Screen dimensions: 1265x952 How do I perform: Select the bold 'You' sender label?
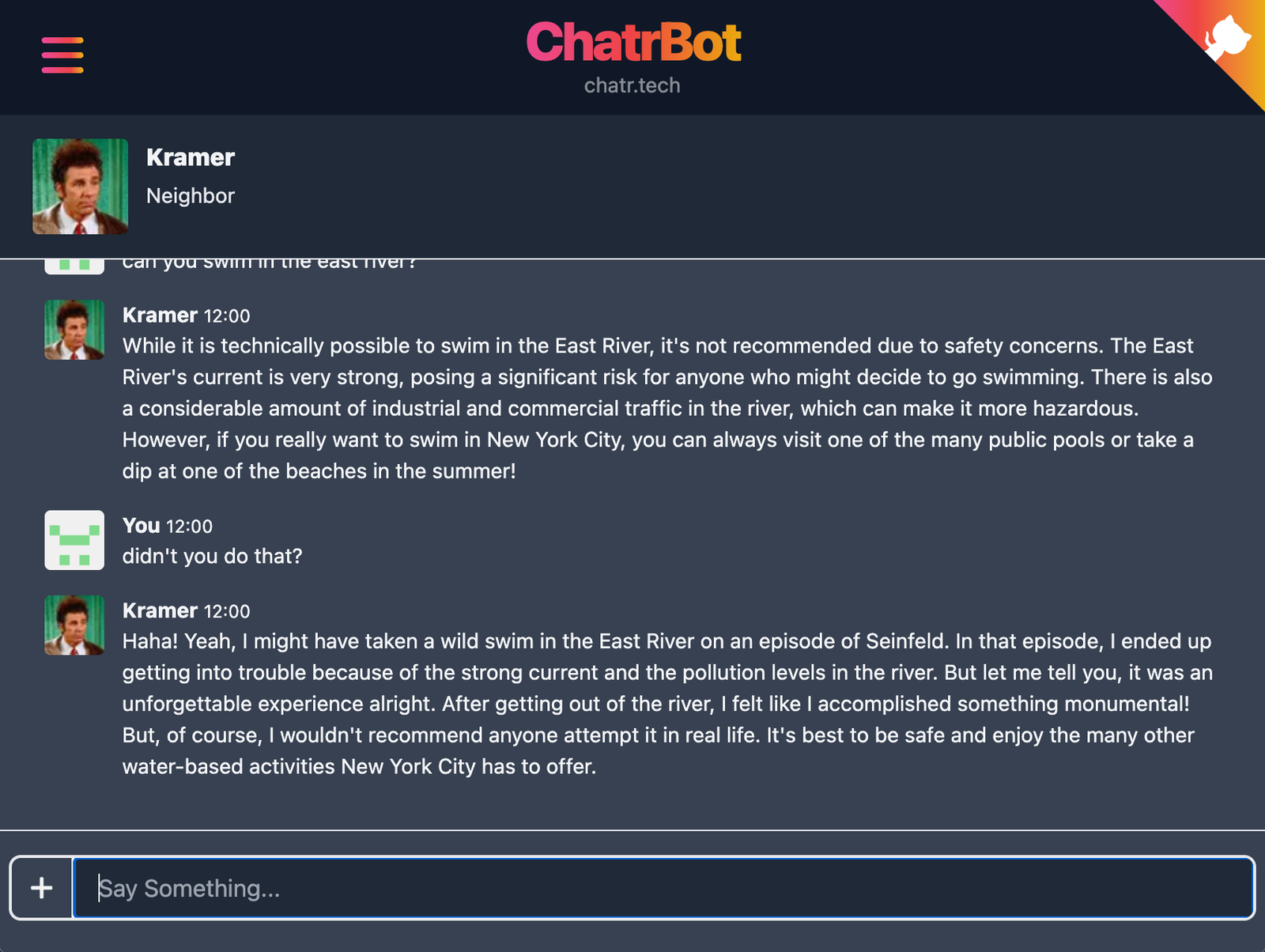click(141, 525)
